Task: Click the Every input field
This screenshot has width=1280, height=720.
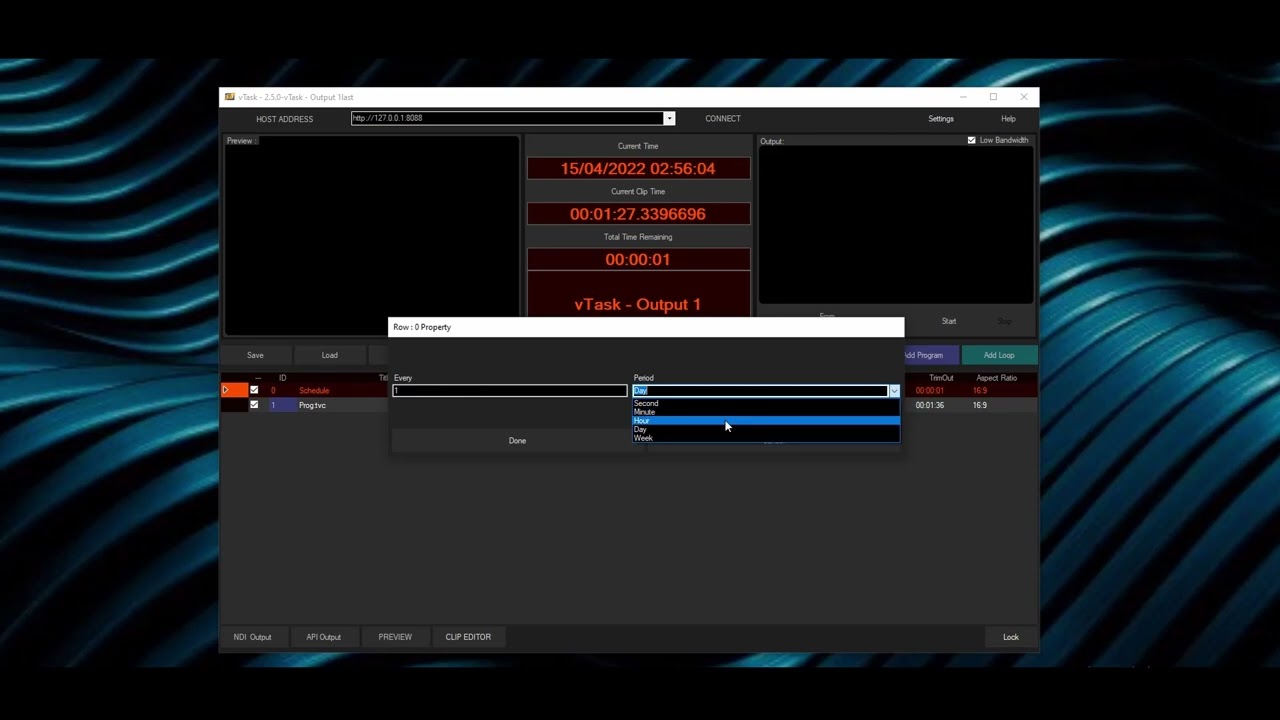Action: coord(510,391)
